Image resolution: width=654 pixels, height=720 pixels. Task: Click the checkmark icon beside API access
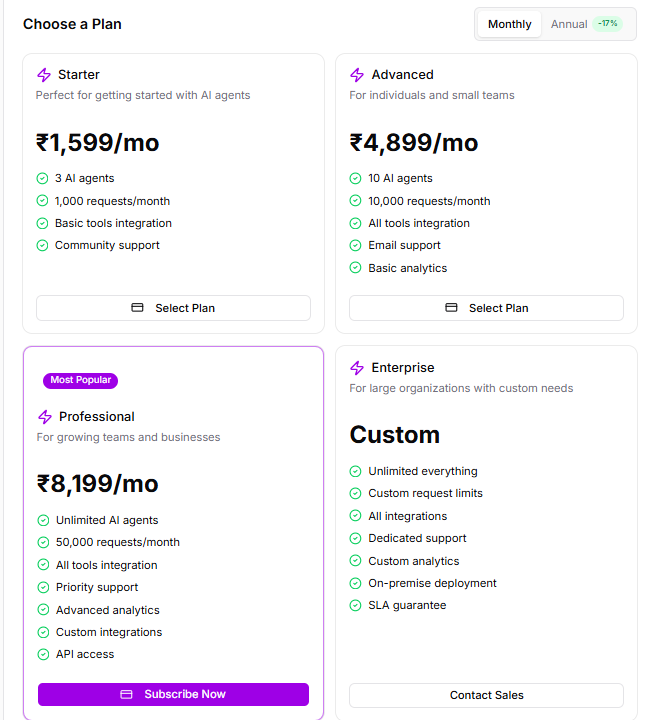click(43, 655)
